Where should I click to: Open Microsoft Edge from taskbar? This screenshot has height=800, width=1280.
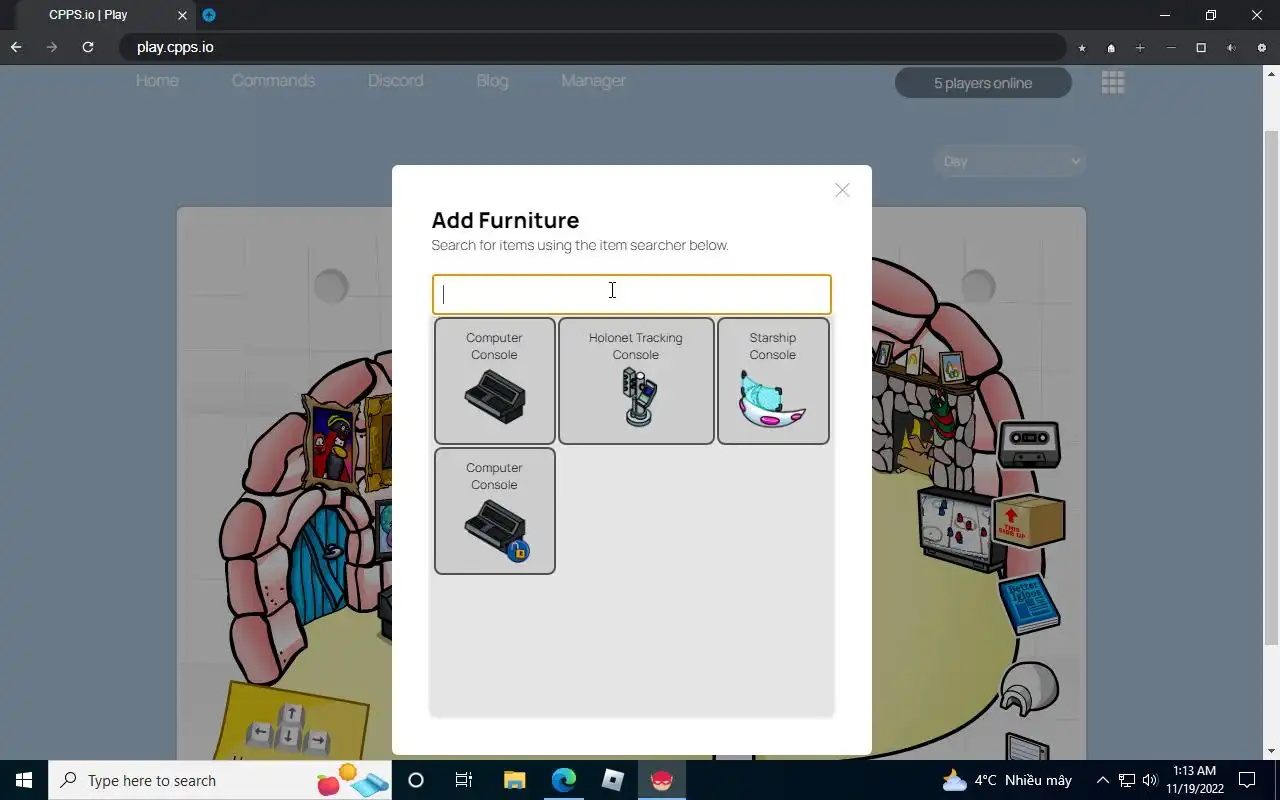[564, 780]
